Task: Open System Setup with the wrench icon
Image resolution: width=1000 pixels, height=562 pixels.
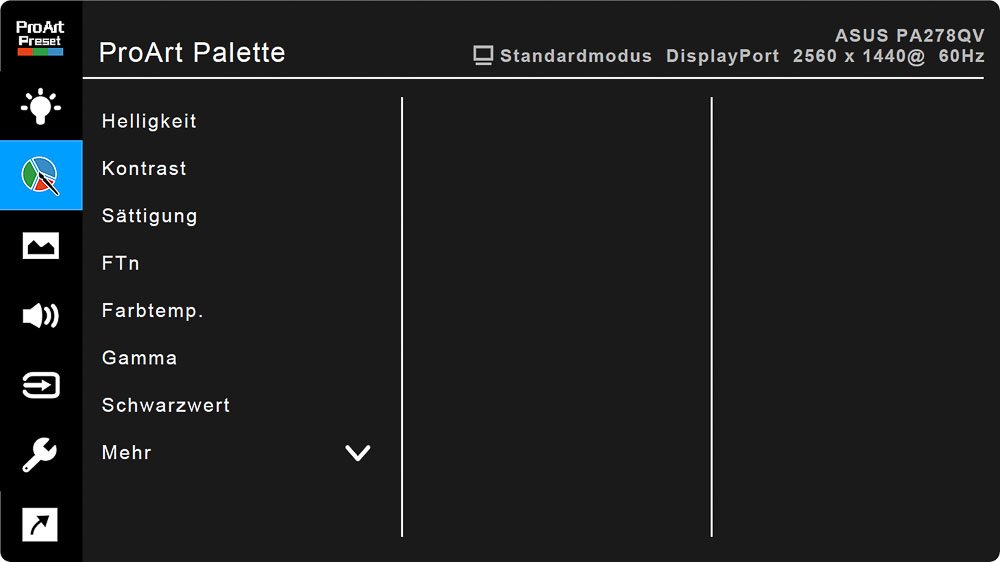Action: [x=41, y=455]
